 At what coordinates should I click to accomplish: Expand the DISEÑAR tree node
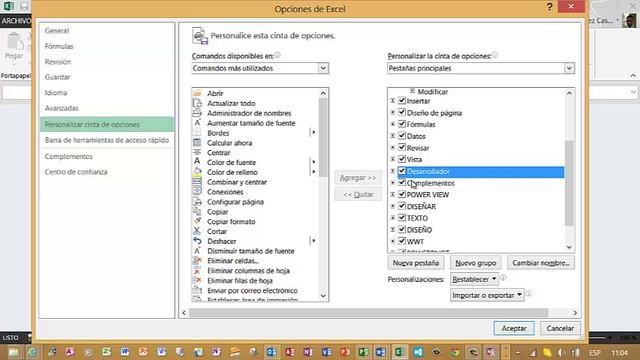(x=393, y=207)
